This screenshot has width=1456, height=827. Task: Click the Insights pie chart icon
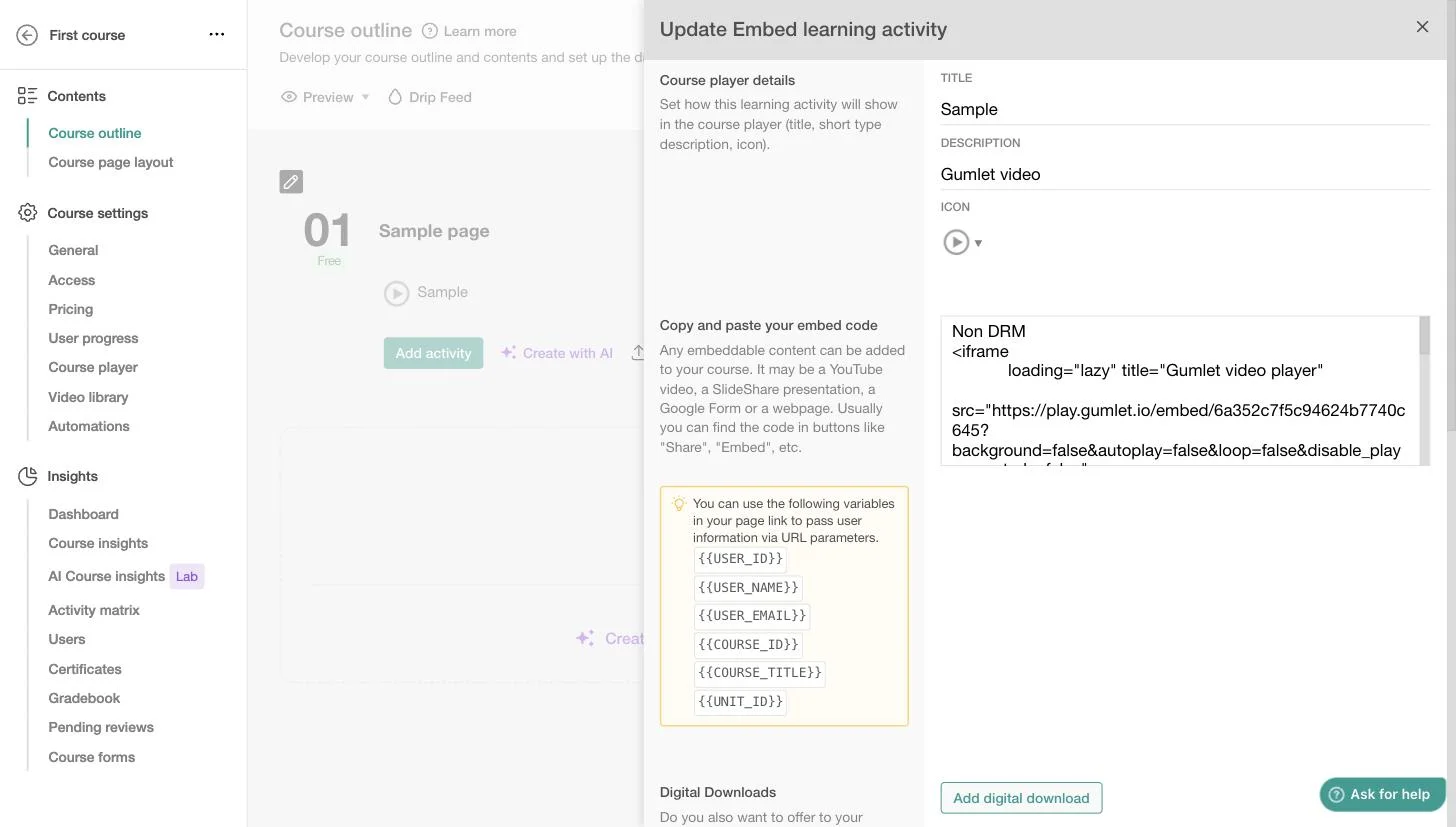28,477
